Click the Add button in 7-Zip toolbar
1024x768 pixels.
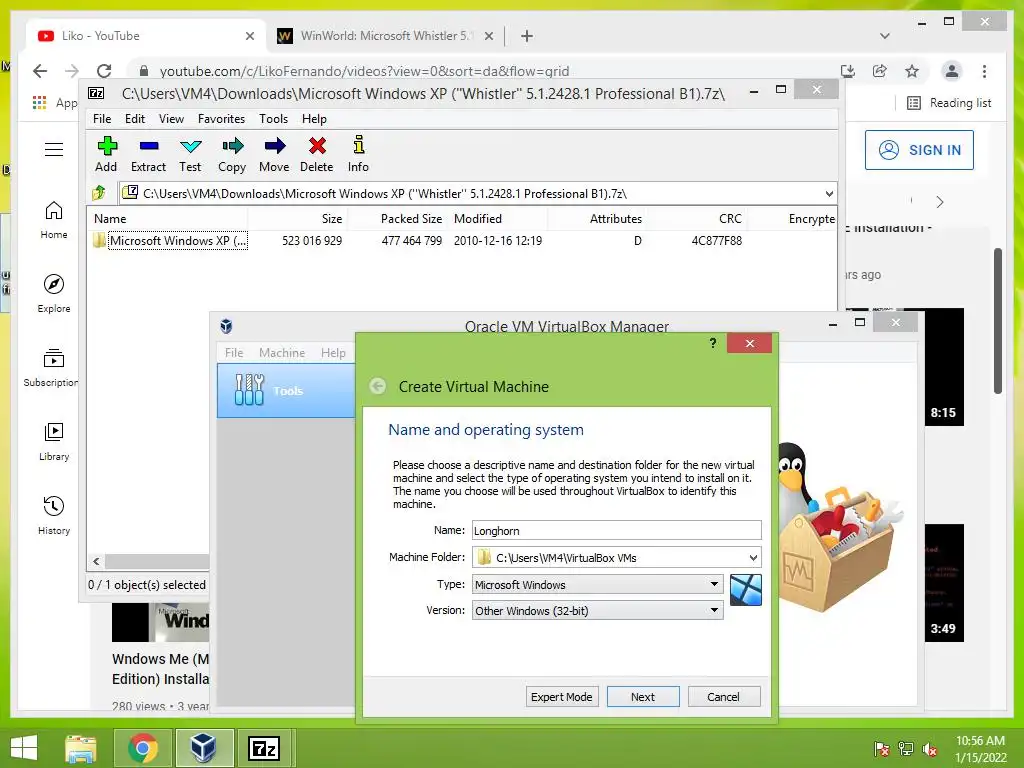(x=106, y=154)
